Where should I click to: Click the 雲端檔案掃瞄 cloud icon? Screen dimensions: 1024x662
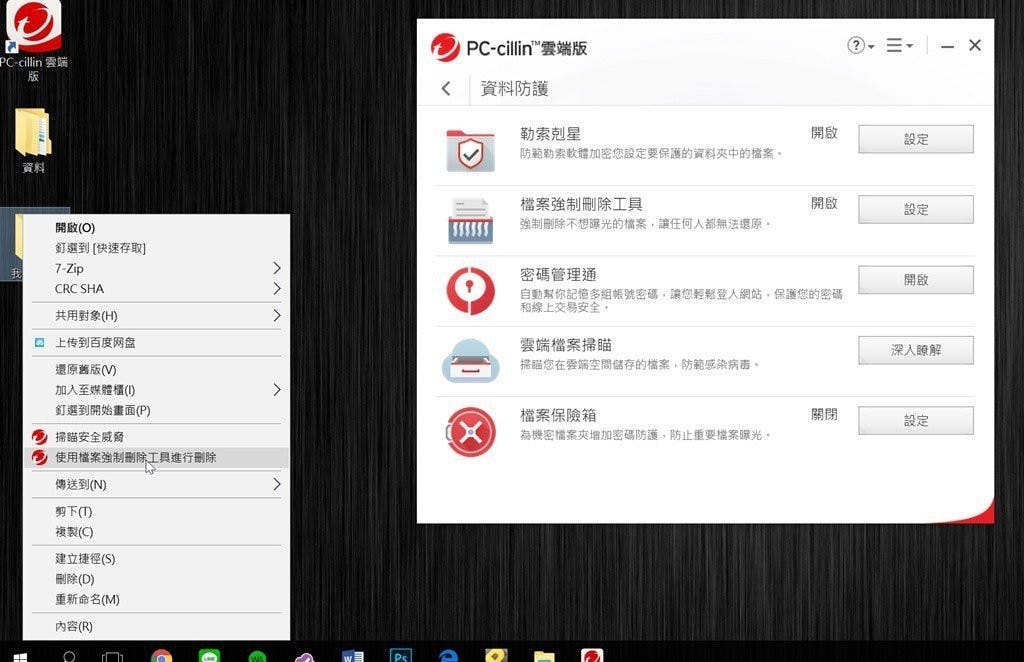[470, 361]
